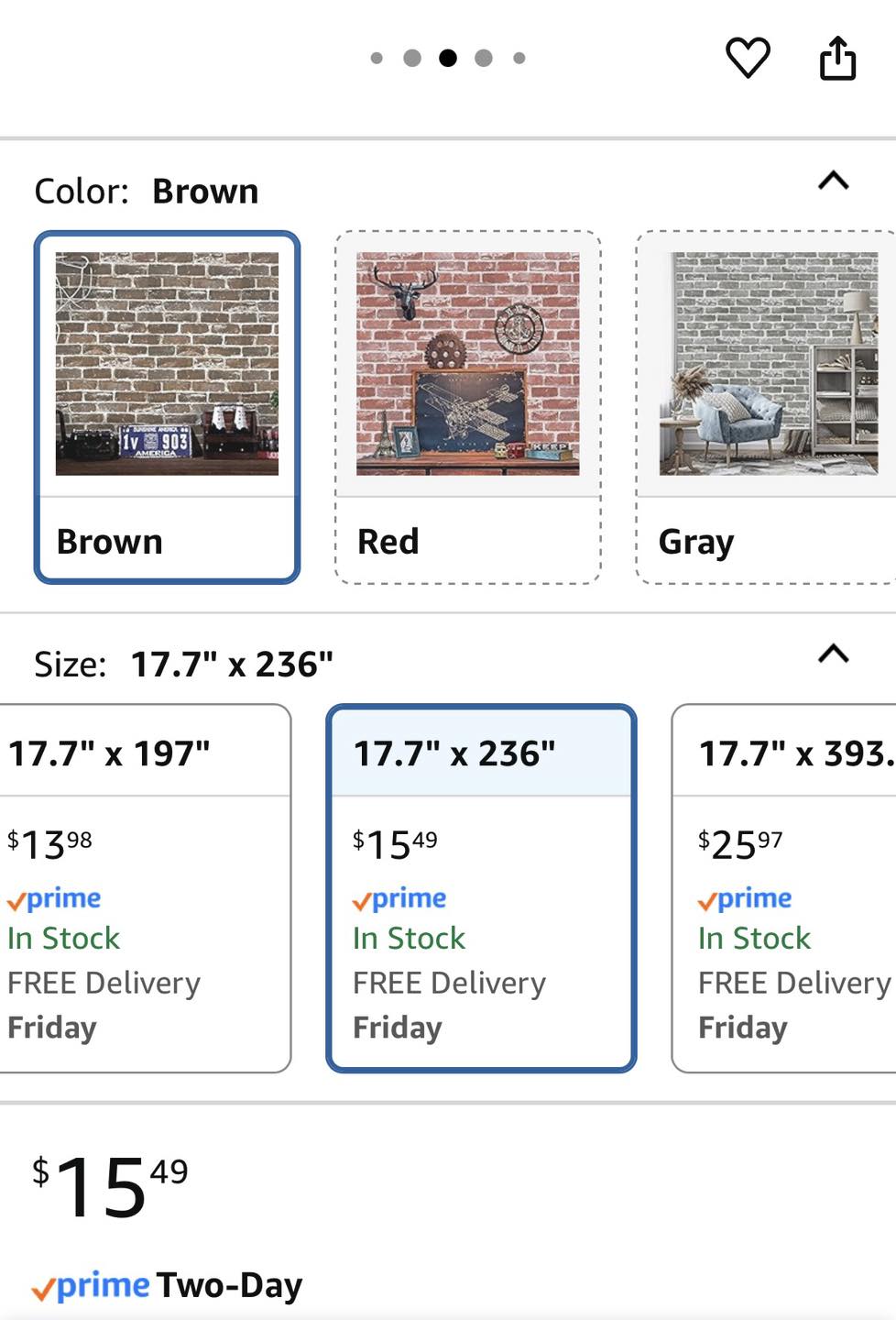Image resolution: width=896 pixels, height=1320 pixels.
Task: Collapse the Size section chevron
Action: [833, 654]
